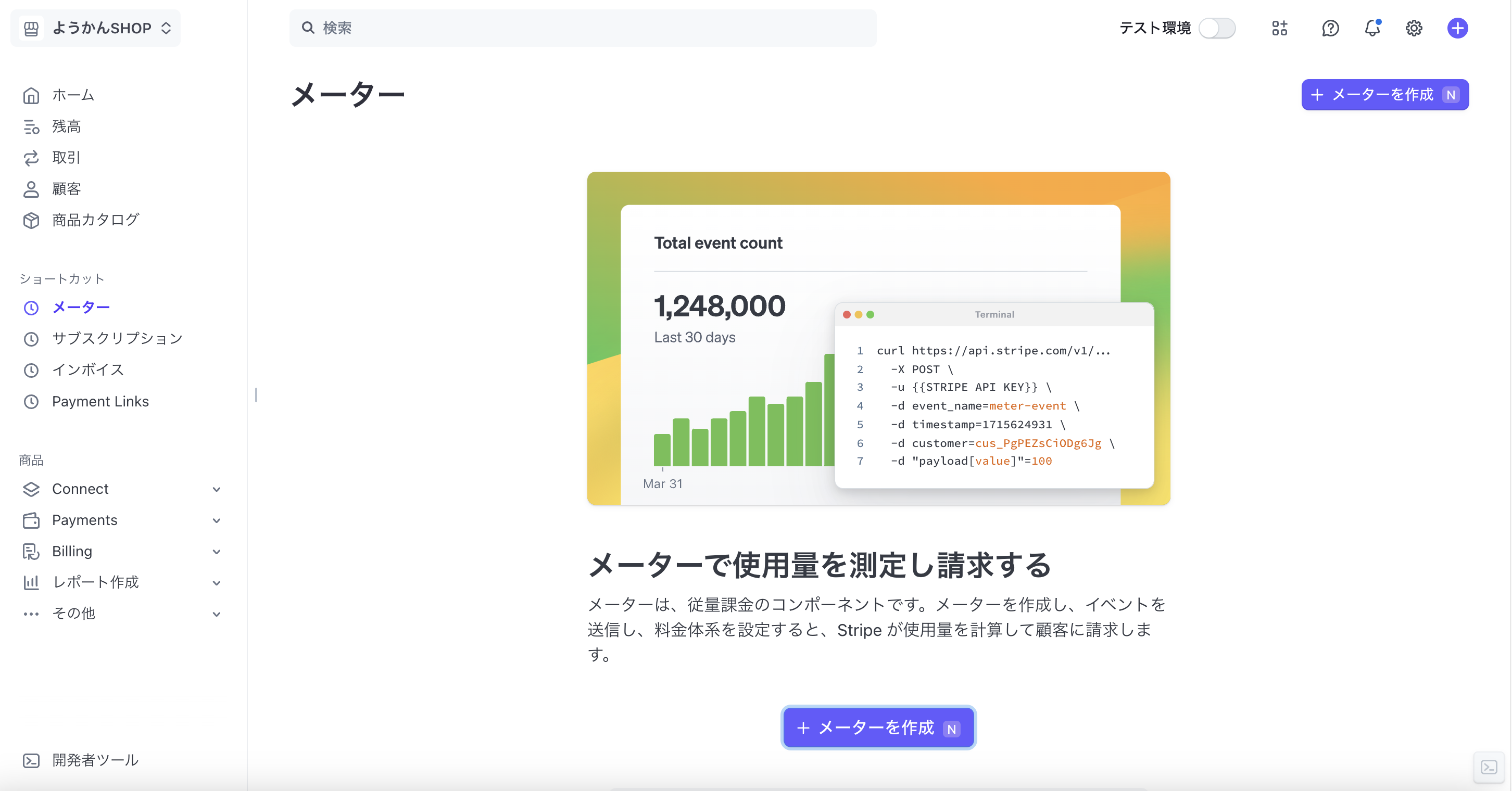Click the centered メーターを作成 button
The image size is (1512, 791).
[878, 728]
